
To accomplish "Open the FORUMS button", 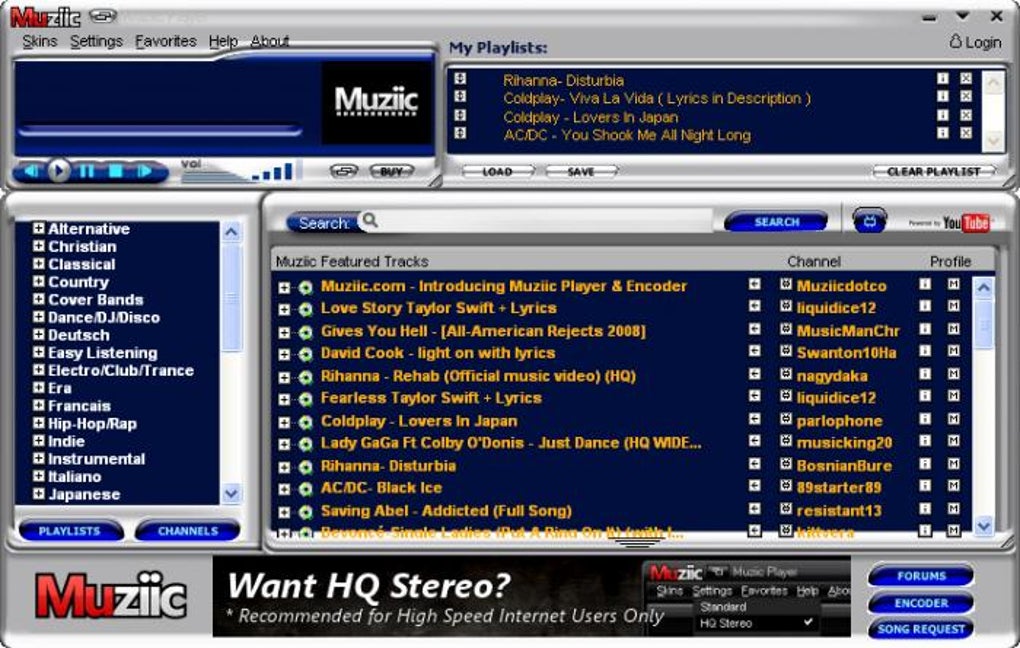I will 920,576.
